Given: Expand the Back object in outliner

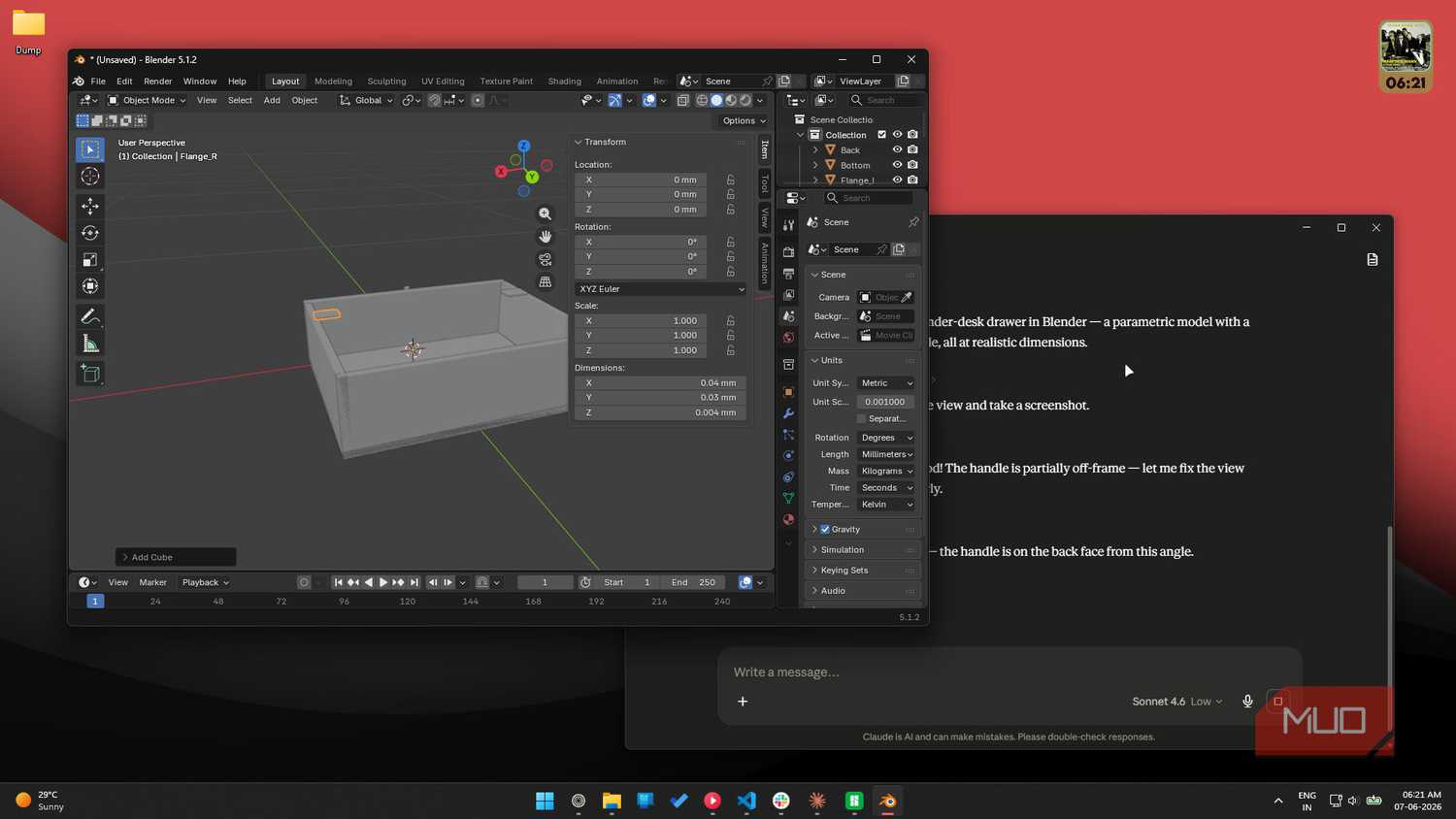Looking at the screenshot, I should coord(815,150).
